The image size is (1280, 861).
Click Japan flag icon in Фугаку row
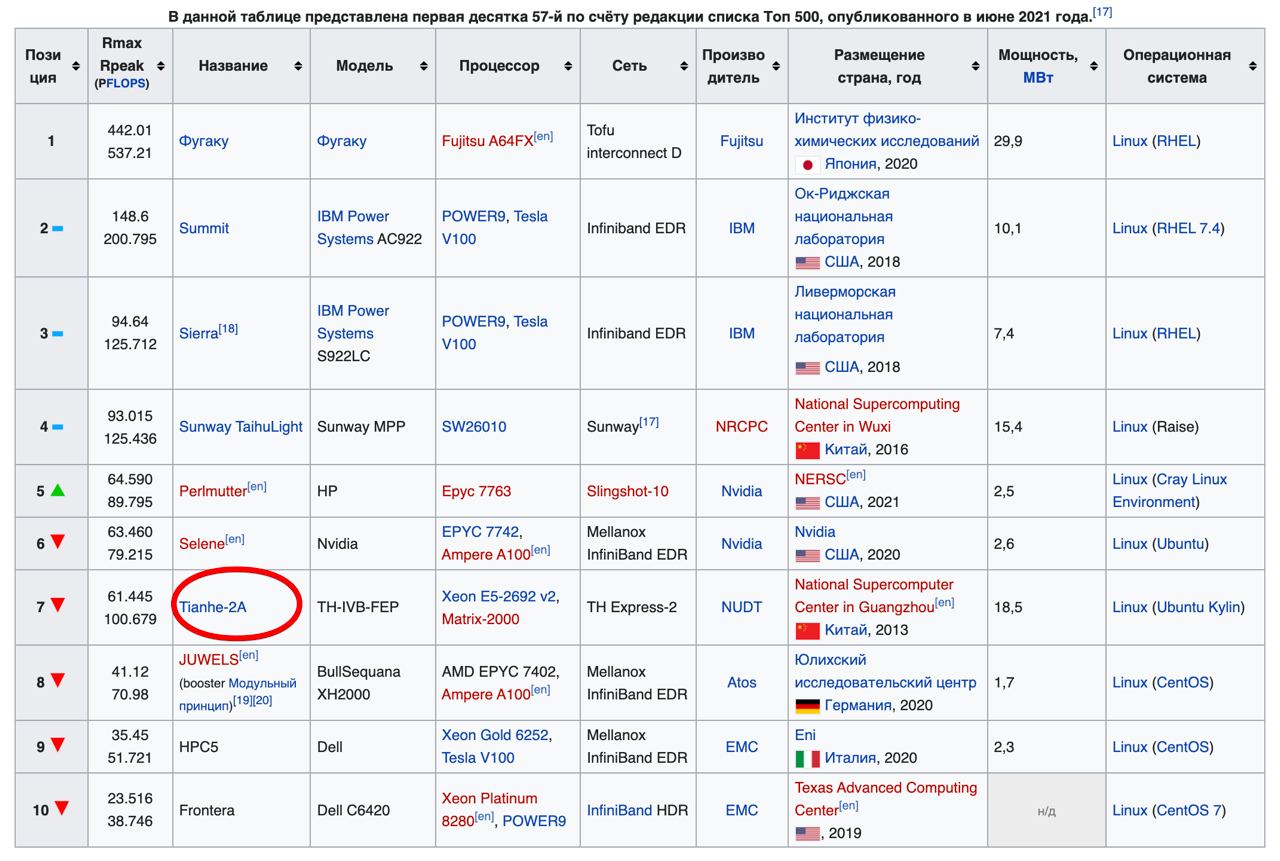pyautogui.click(x=807, y=164)
